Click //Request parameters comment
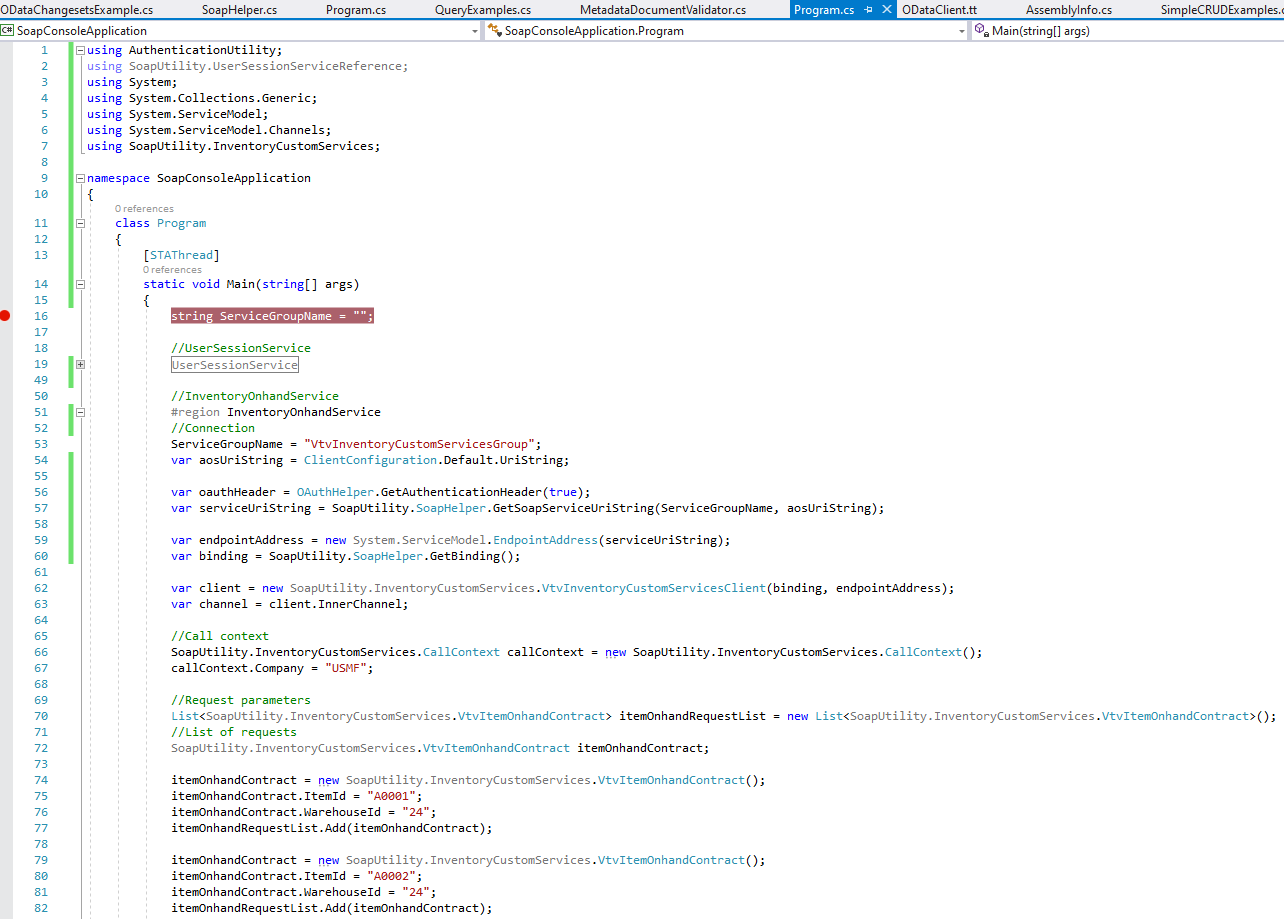Viewport: 1284px width, 919px height. 241,700
